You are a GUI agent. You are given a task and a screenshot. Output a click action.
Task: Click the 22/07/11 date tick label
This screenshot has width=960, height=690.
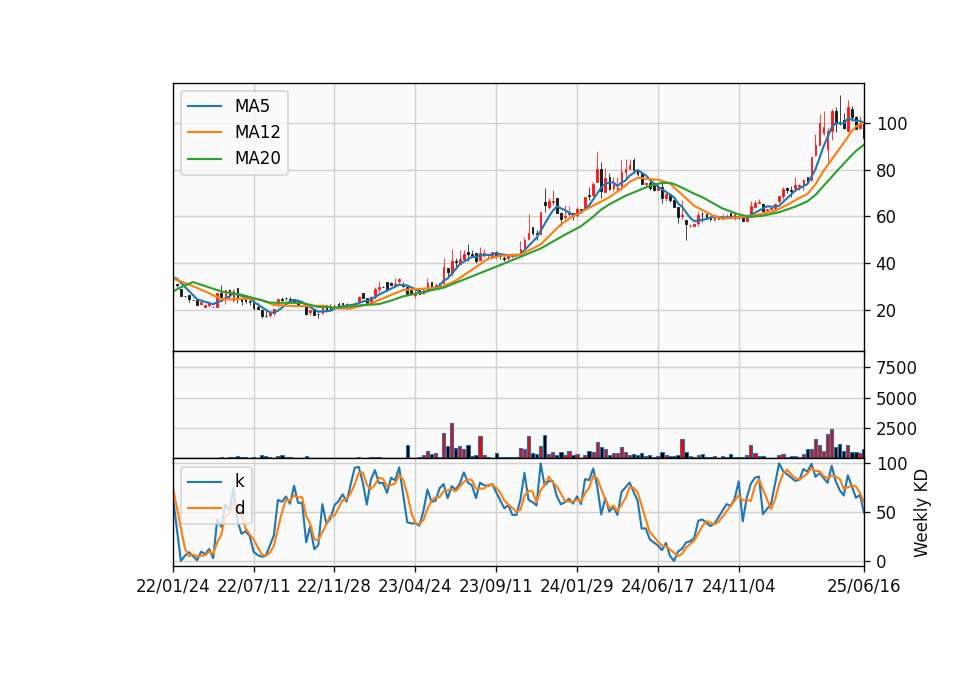pos(253,587)
